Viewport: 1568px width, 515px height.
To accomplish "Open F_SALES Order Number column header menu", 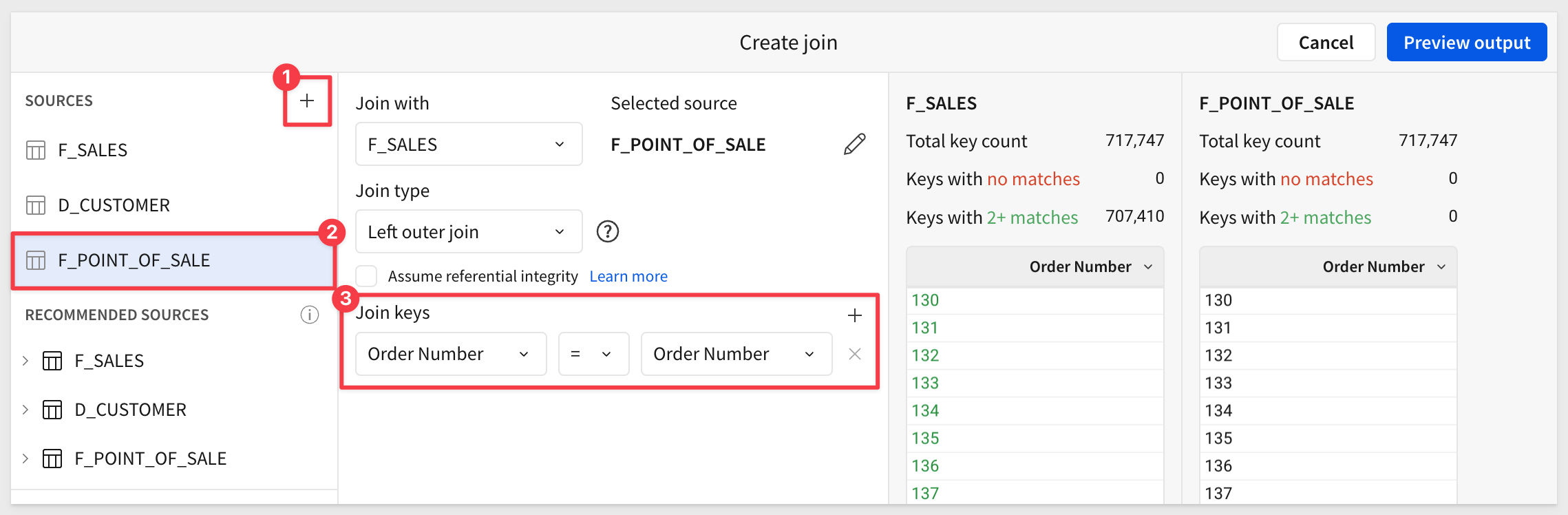I will [1147, 267].
